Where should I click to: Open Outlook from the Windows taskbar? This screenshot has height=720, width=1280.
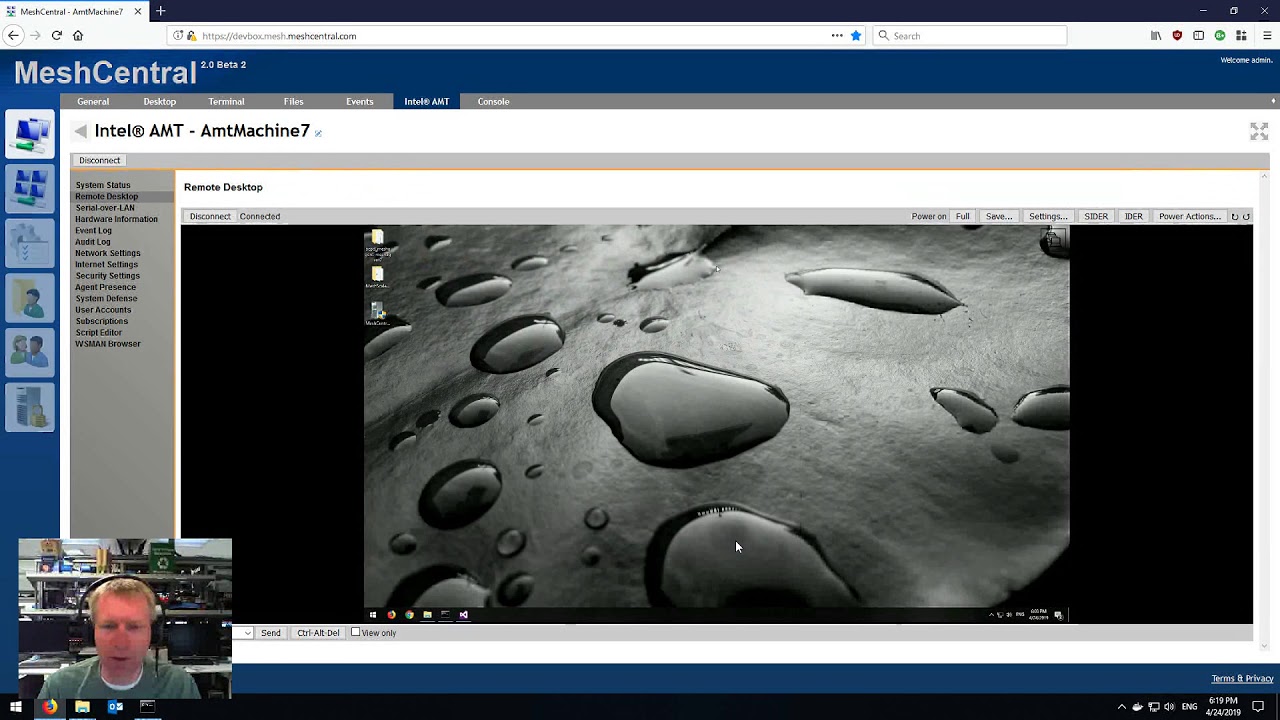(x=115, y=707)
